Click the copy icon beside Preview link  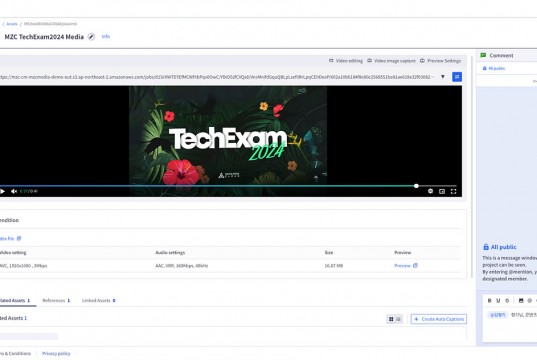(x=415, y=265)
